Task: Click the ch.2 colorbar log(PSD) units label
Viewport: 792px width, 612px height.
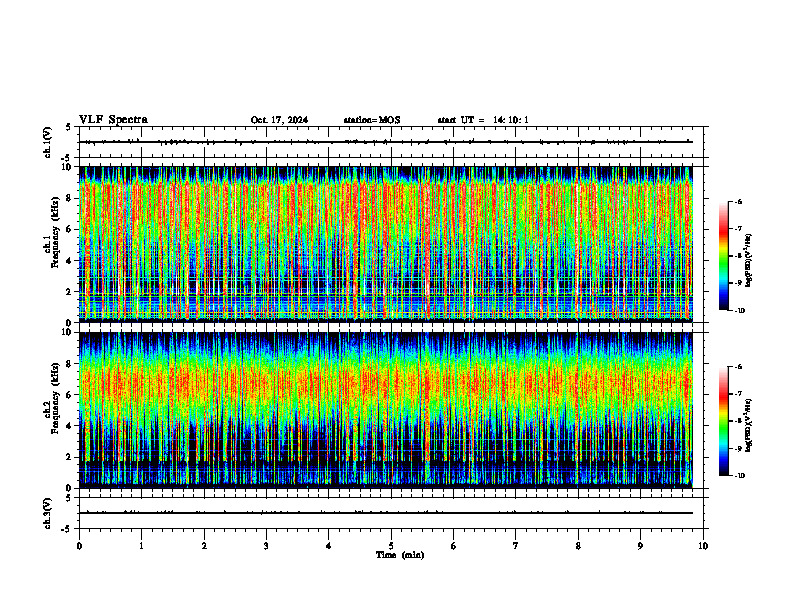Action: [749, 425]
